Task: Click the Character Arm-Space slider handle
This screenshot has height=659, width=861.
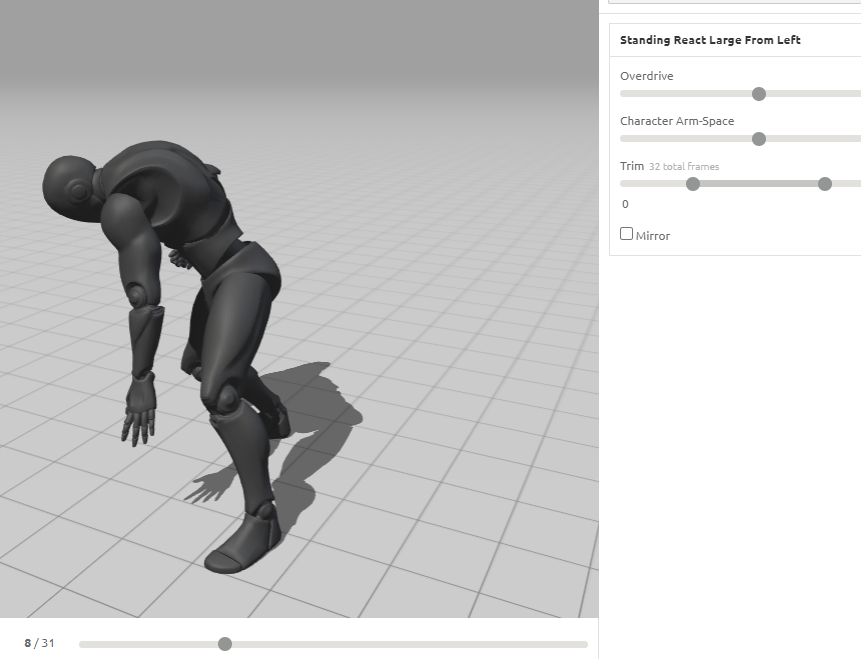Action: [758, 139]
